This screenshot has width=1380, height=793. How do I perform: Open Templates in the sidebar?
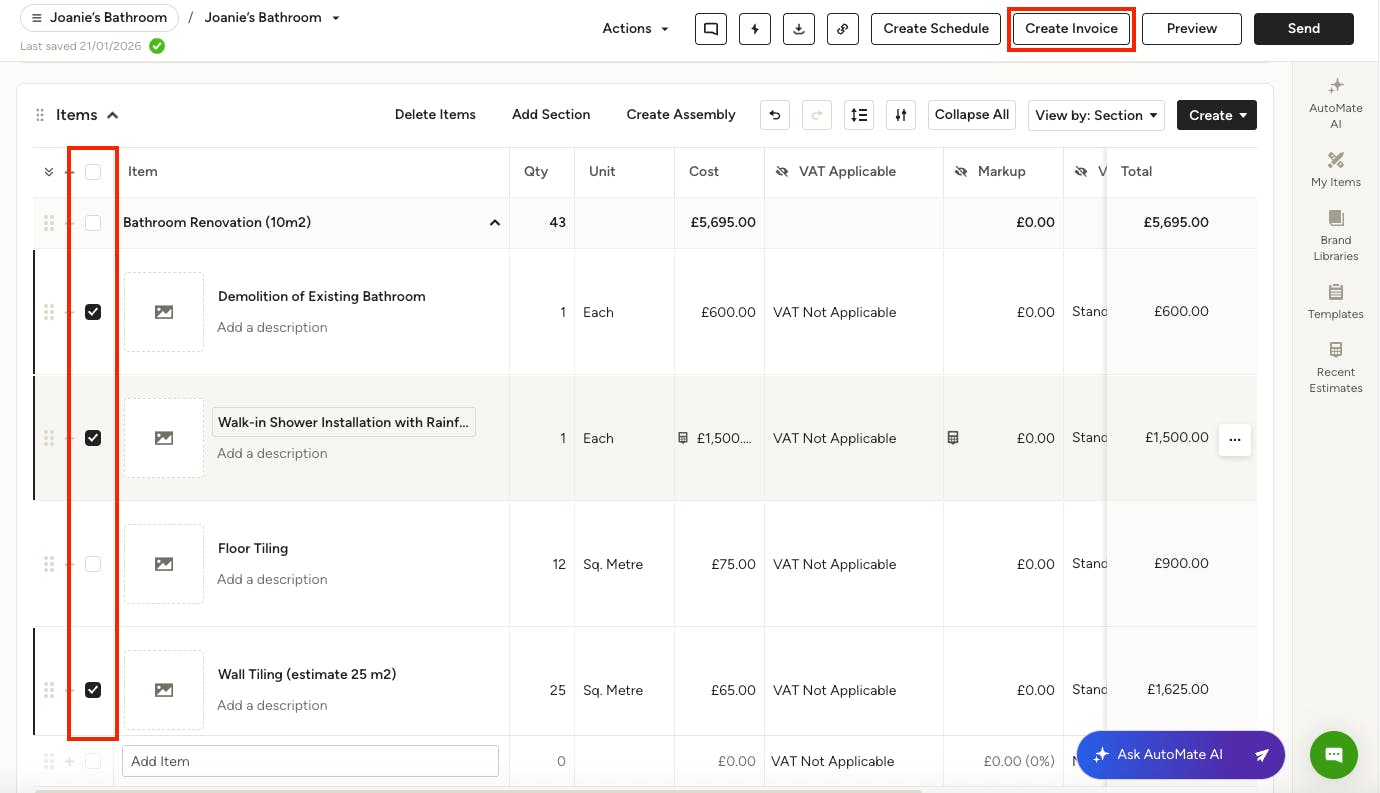pos(1336,301)
